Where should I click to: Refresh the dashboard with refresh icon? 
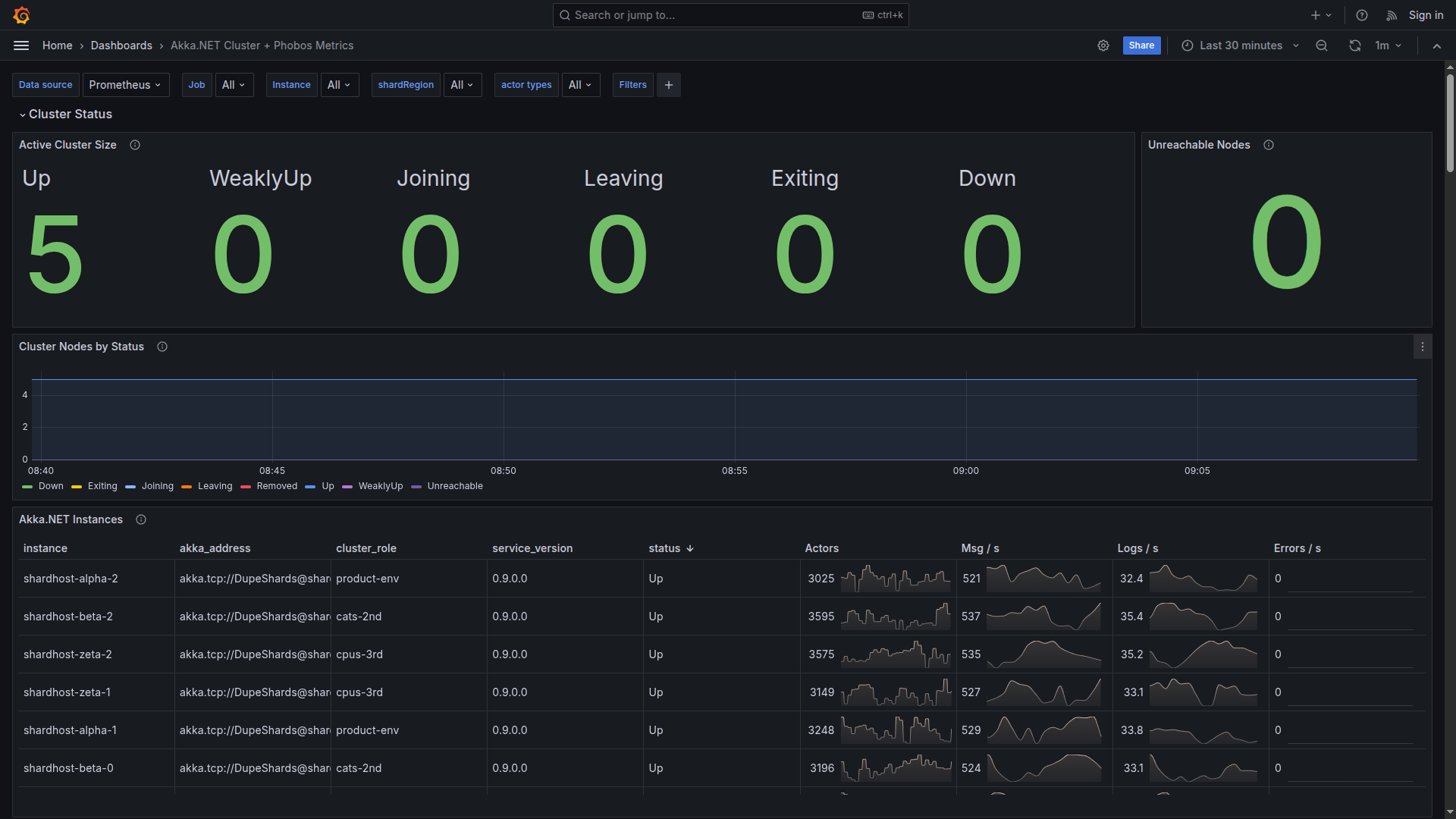point(1355,45)
